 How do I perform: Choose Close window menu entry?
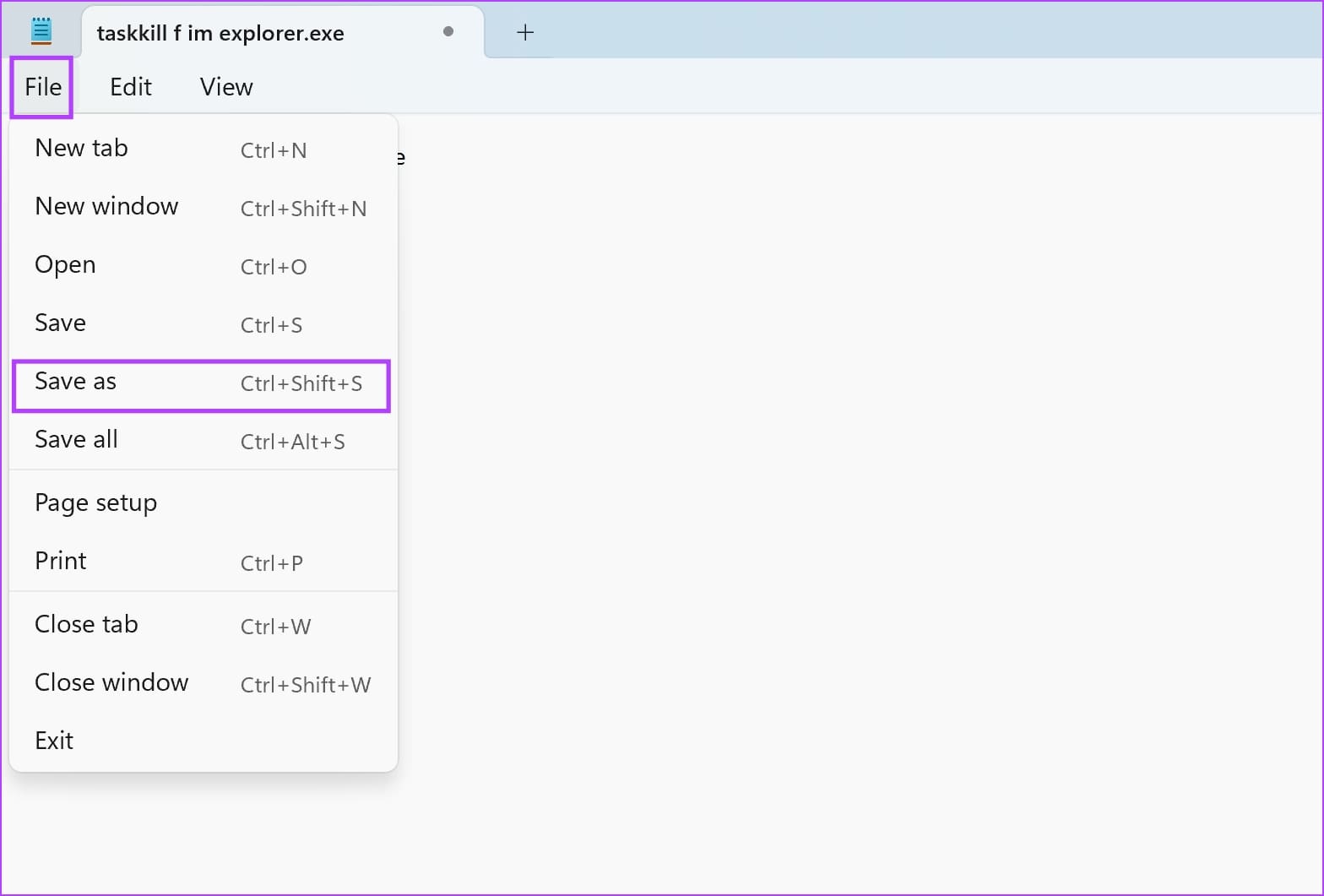pos(203,683)
